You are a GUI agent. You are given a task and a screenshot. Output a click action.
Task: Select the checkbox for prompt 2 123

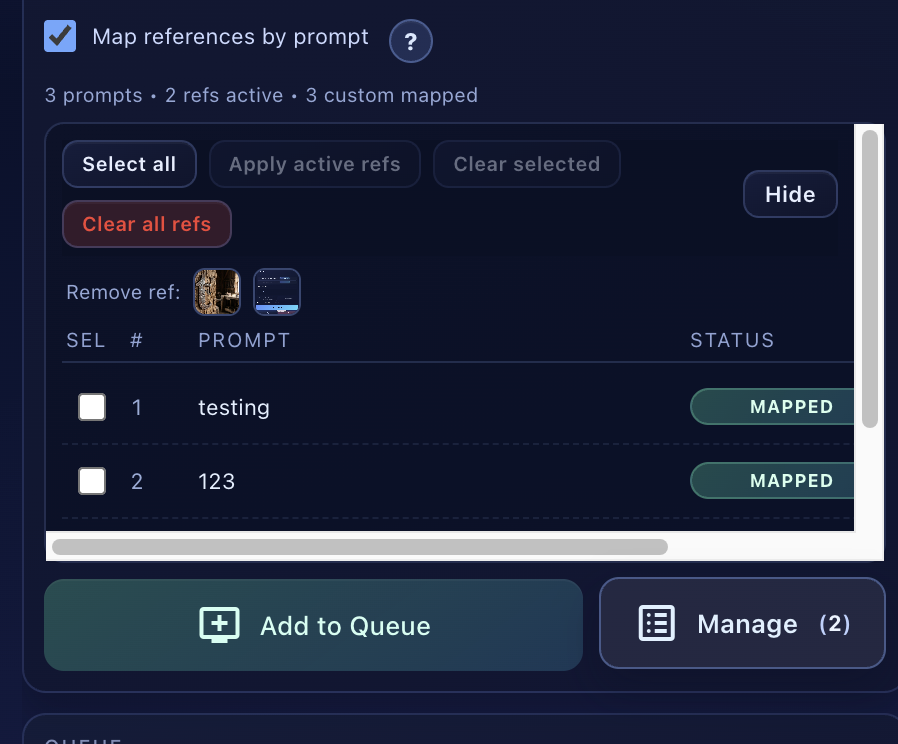pos(92,481)
